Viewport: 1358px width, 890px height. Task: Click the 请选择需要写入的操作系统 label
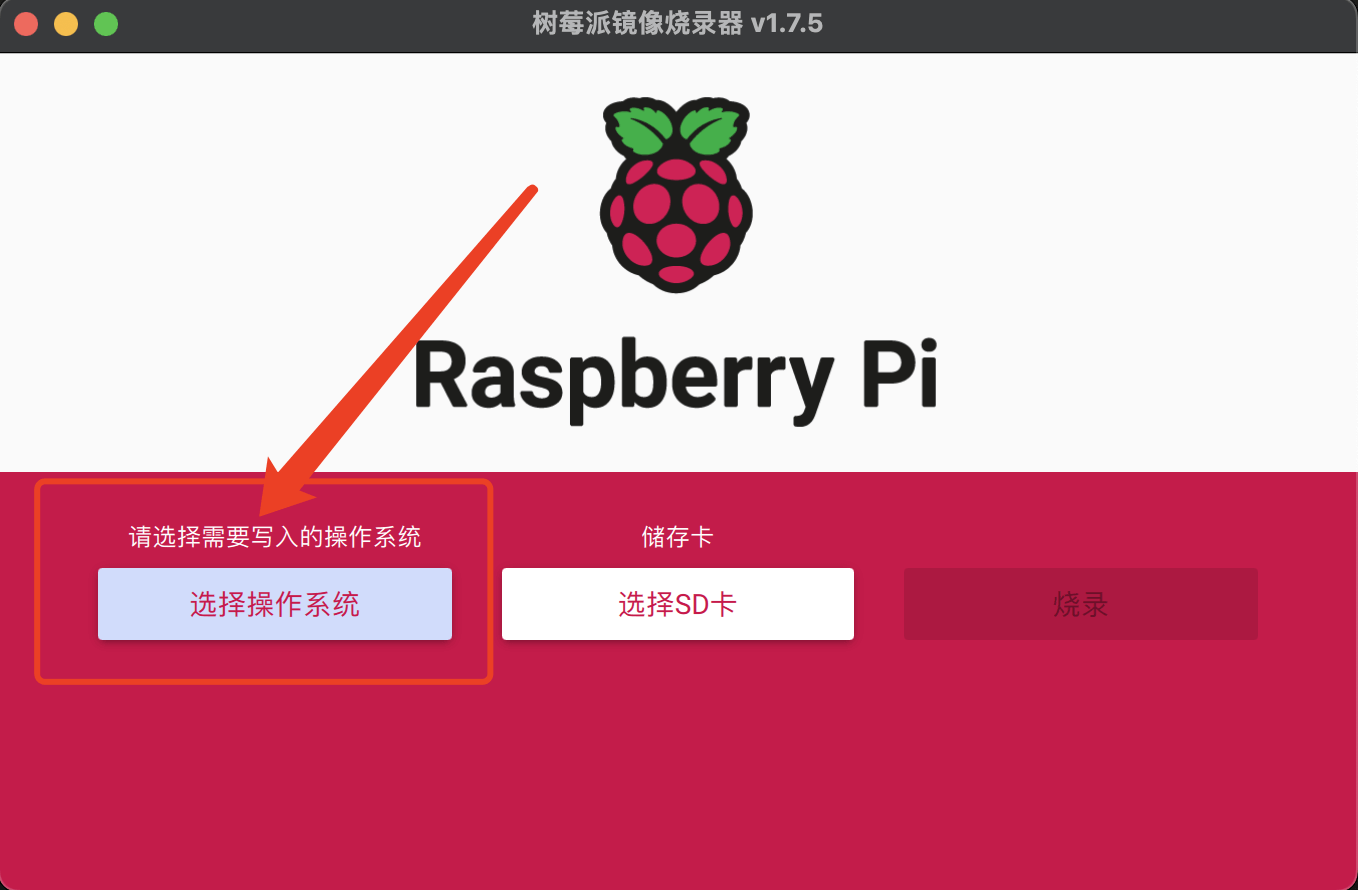click(275, 537)
